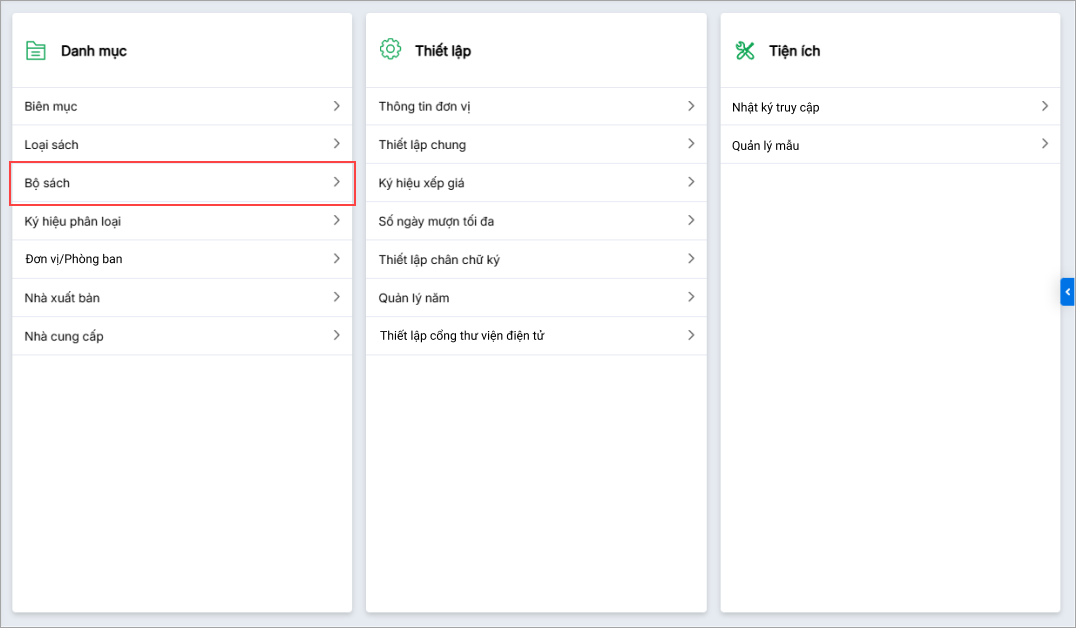The width and height of the screenshot is (1076, 628).
Task: Click the Tiện ích tools icon
Action: (x=745, y=50)
